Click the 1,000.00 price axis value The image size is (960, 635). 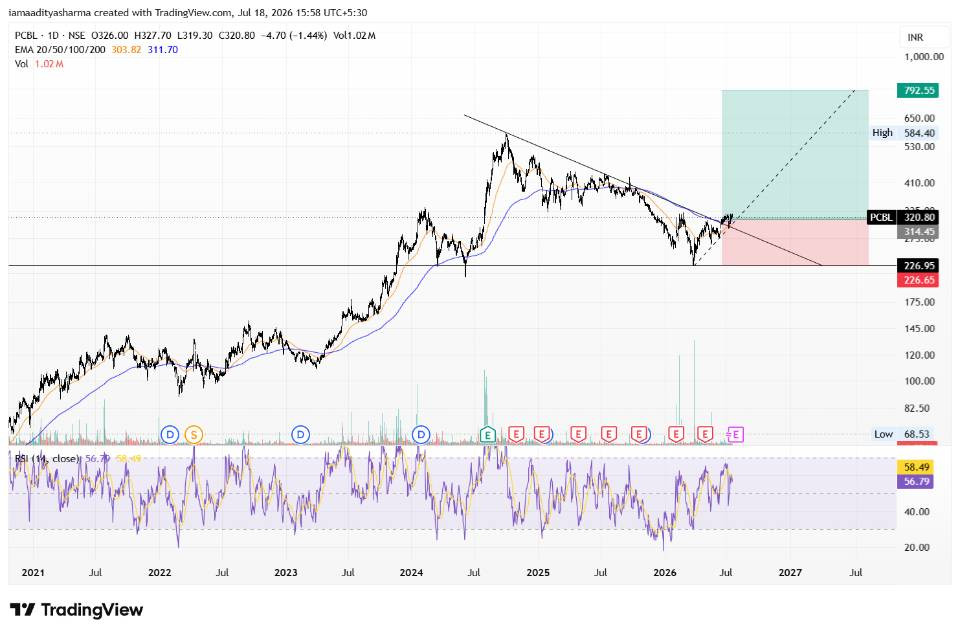(924, 56)
